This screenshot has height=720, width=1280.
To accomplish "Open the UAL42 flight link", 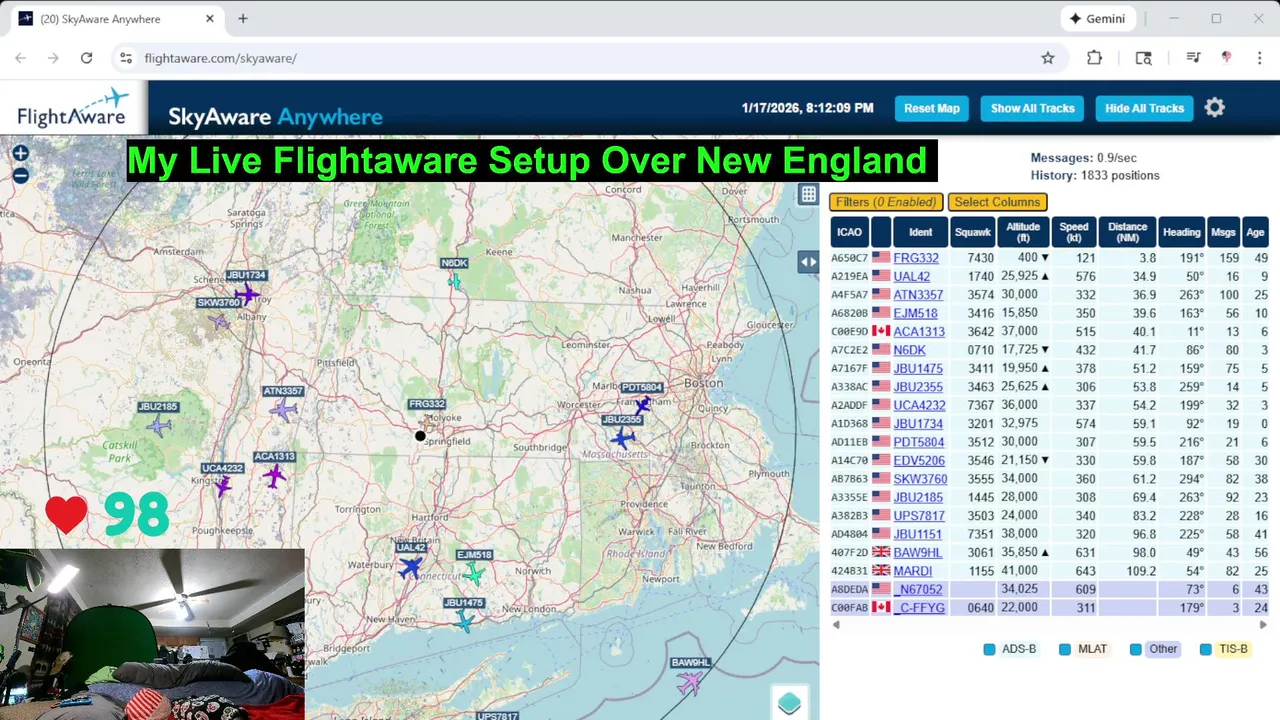I will tap(911, 277).
